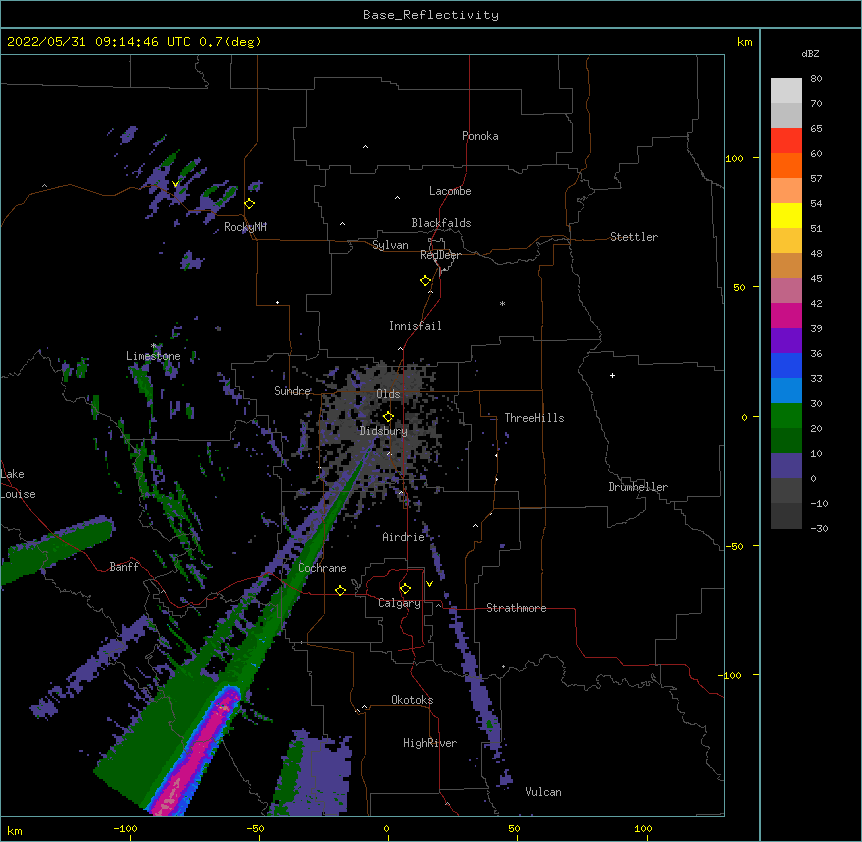
Task: Click the white caret marker south of Ponoka
Action: click(365, 147)
